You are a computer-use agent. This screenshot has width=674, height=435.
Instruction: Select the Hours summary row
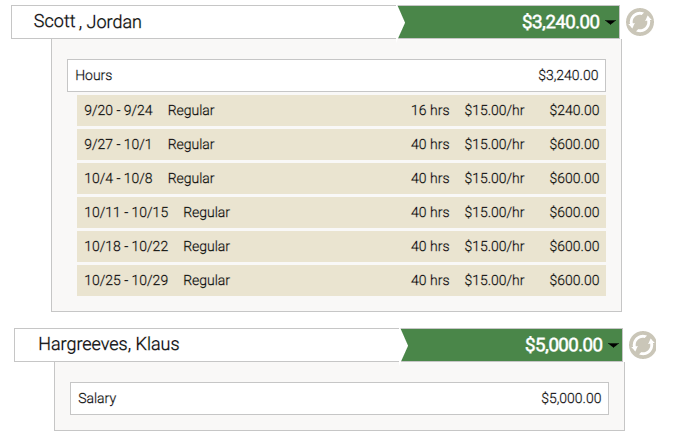[337, 75]
